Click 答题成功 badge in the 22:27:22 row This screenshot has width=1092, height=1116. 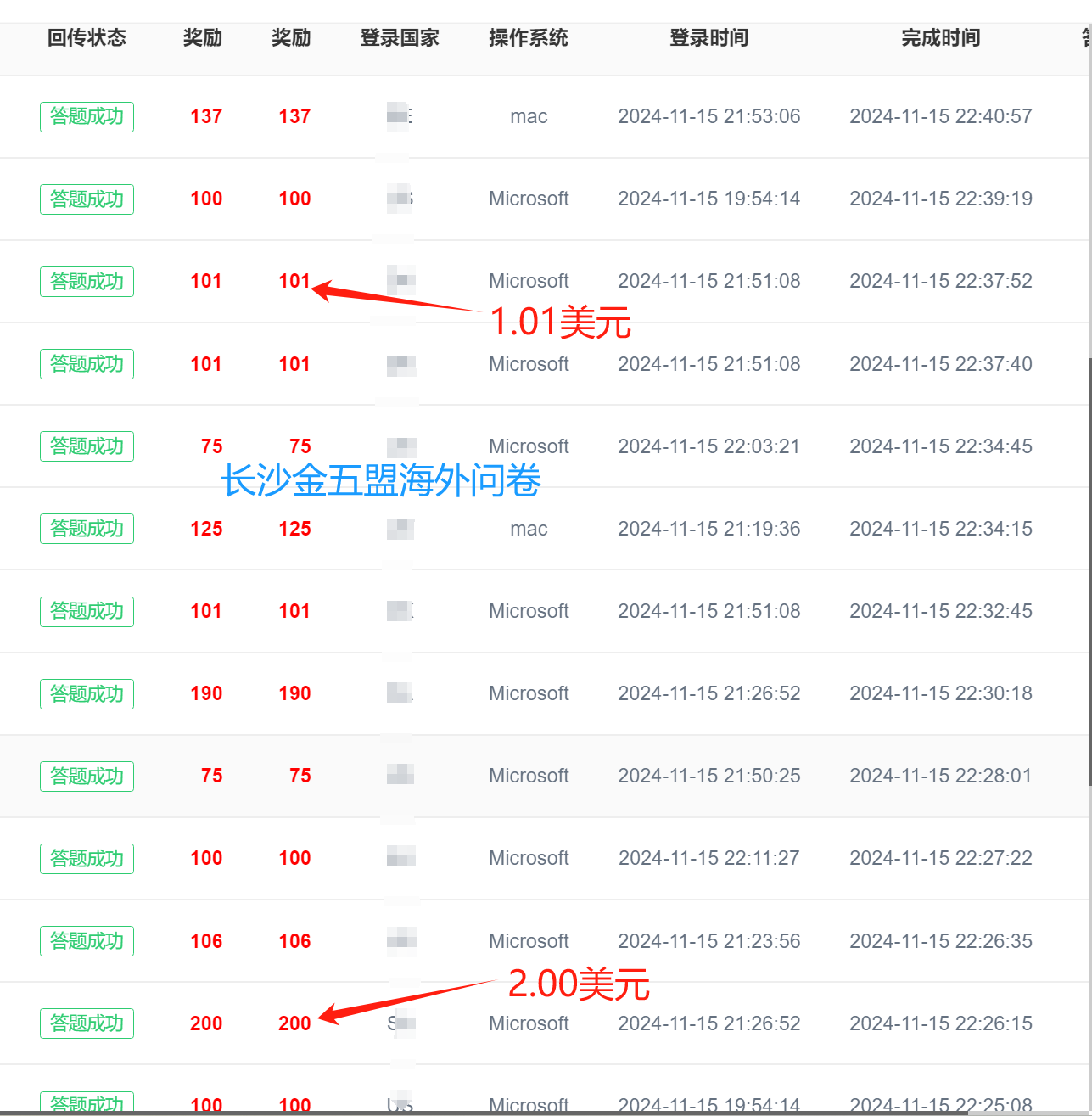pyautogui.click(x=87, y=858)
